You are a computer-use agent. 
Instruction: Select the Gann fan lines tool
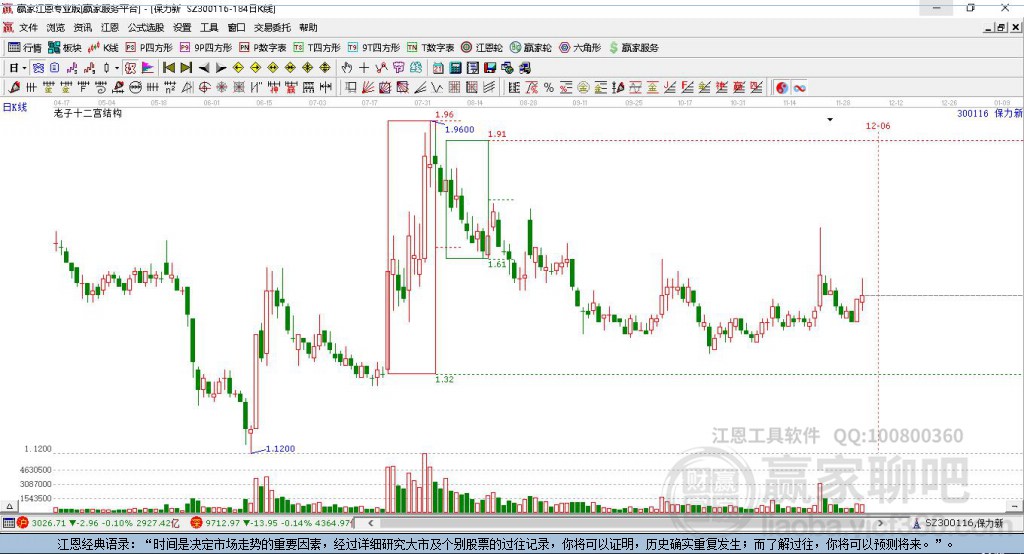(x=368, y=88)
